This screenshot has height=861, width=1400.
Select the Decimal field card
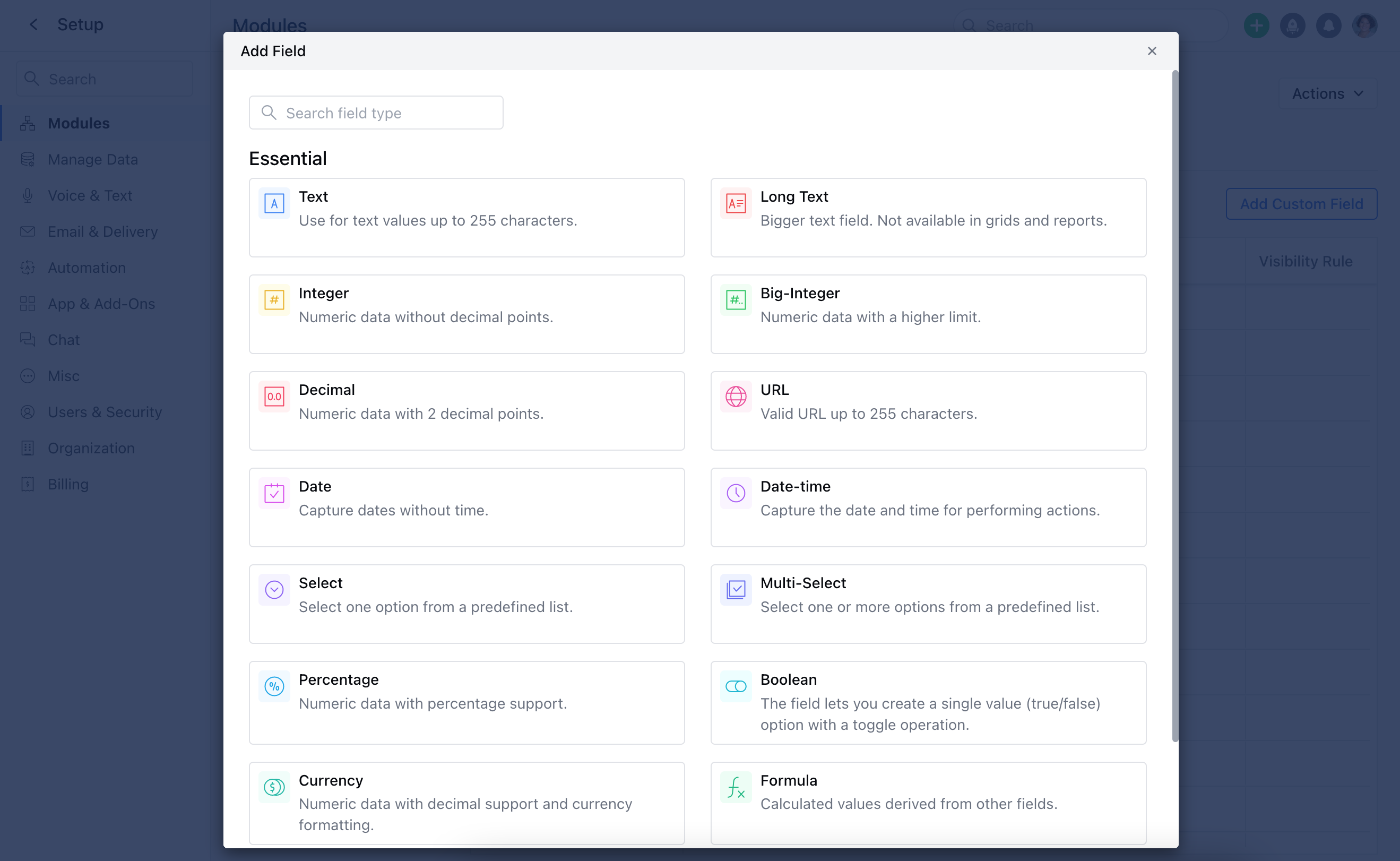click(466, 410)
